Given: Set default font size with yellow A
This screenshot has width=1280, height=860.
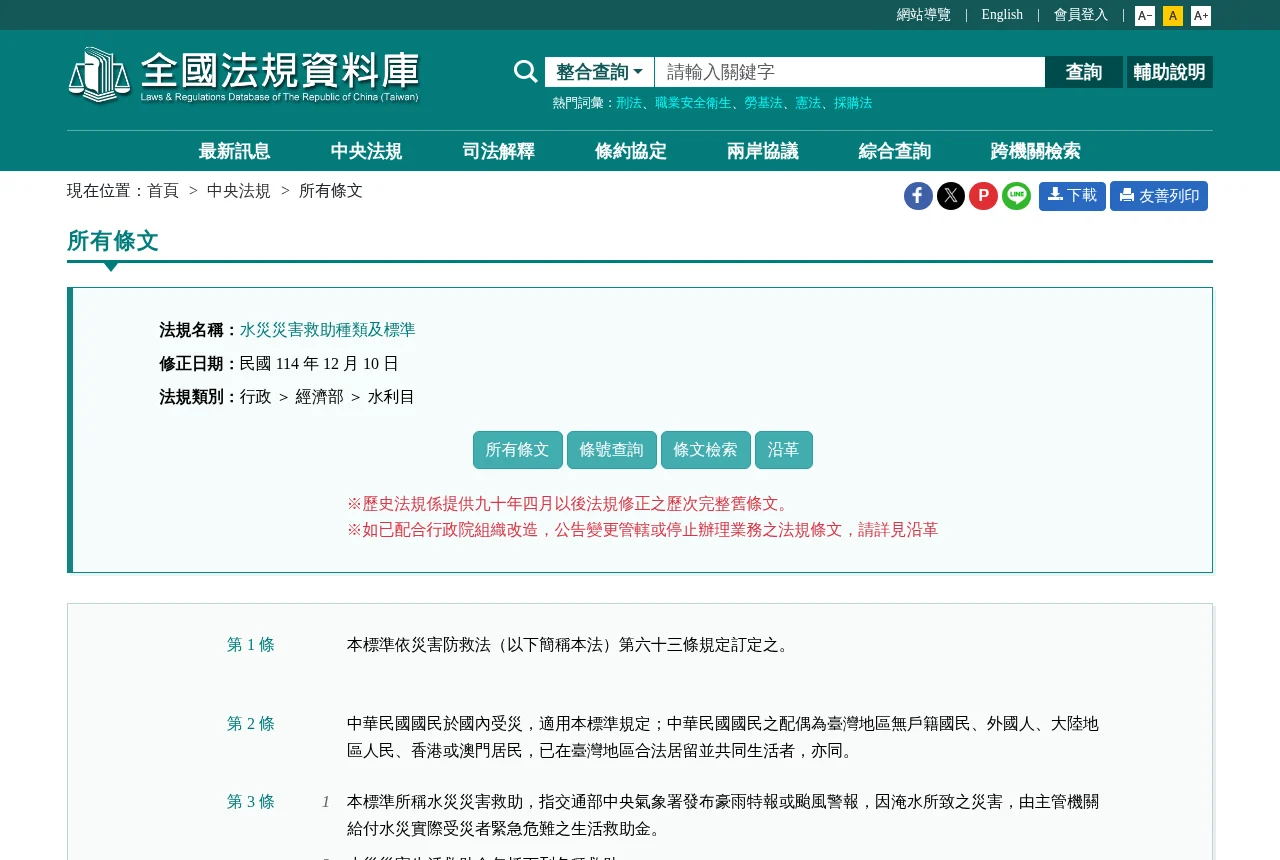Looking at the screenshot, I should coord(1173,16).
